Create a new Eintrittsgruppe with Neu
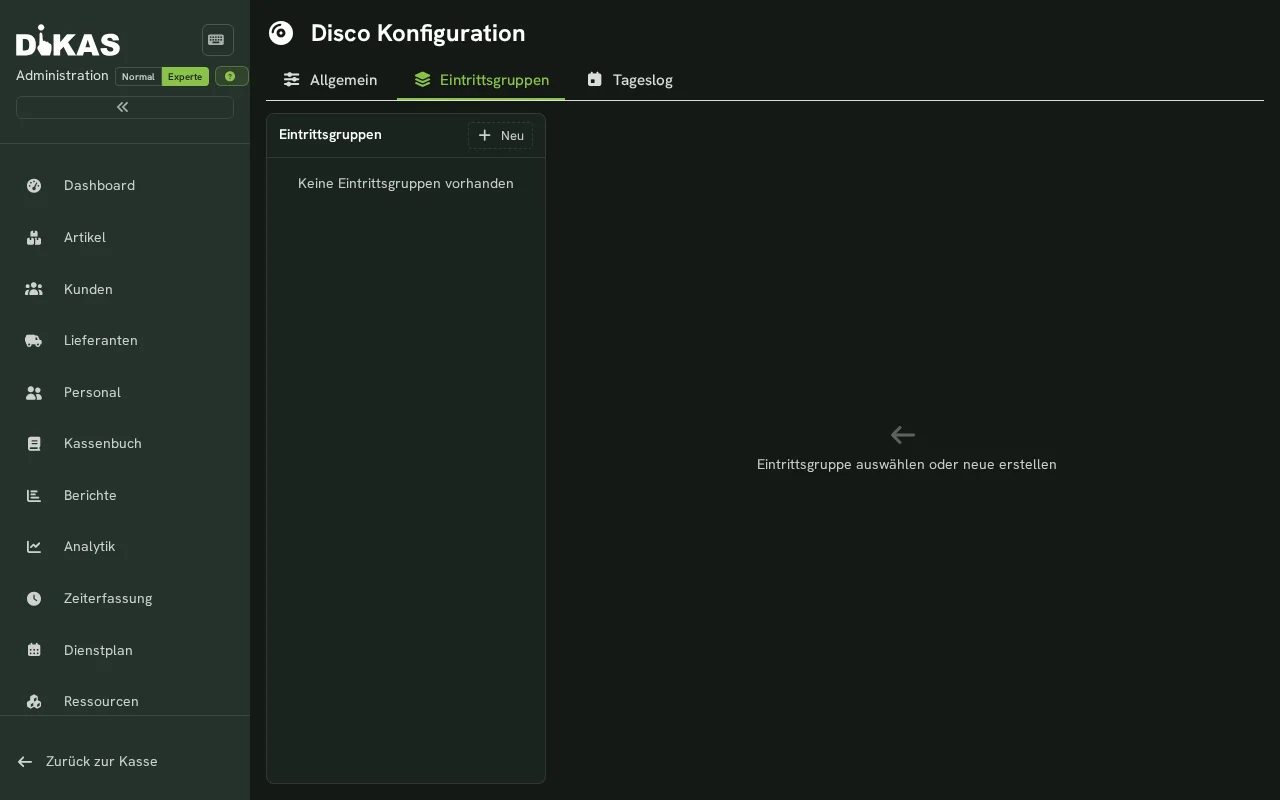 (x=501, y=135)
